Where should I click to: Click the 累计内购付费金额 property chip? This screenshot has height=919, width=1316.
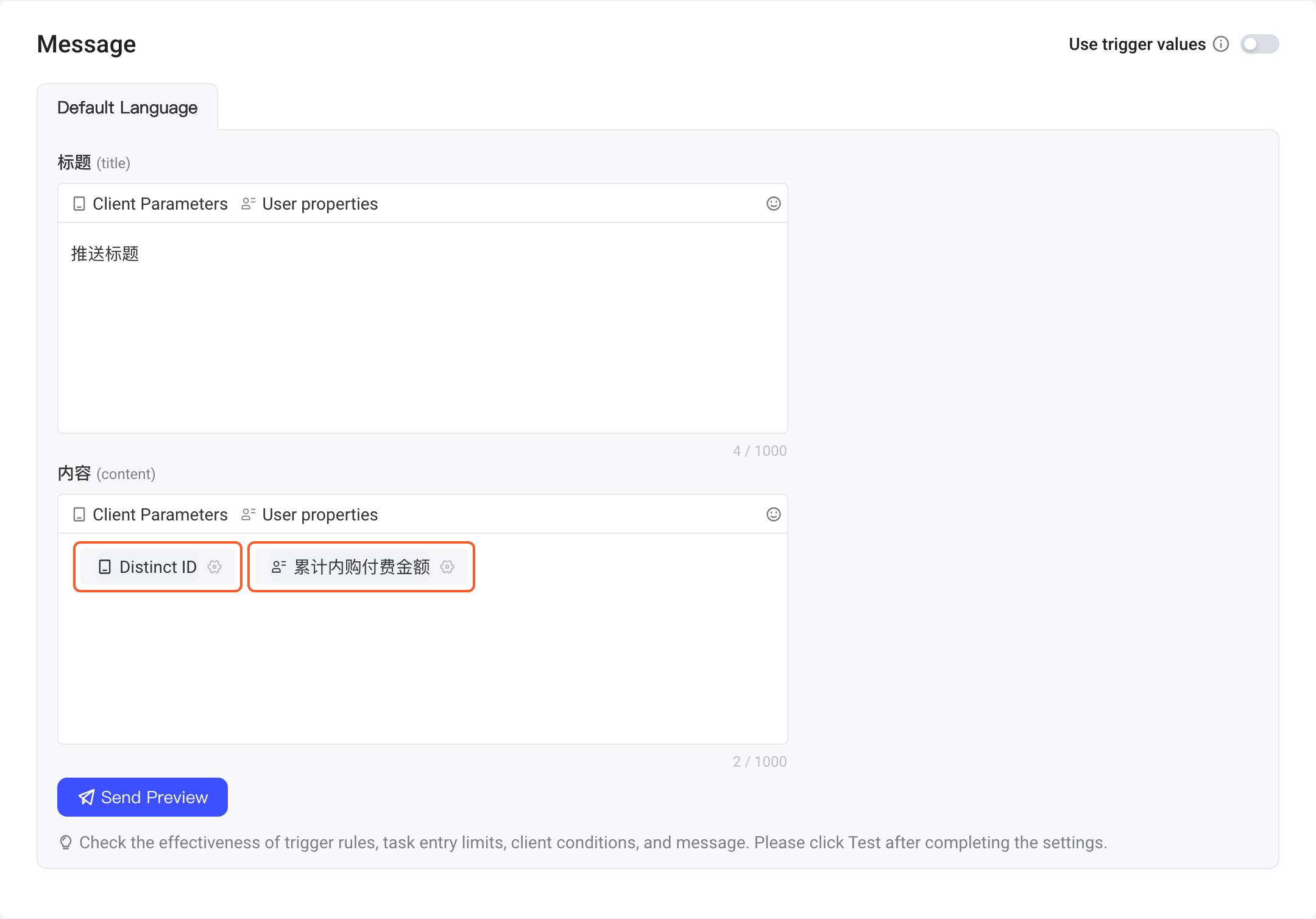pos(361,567)
